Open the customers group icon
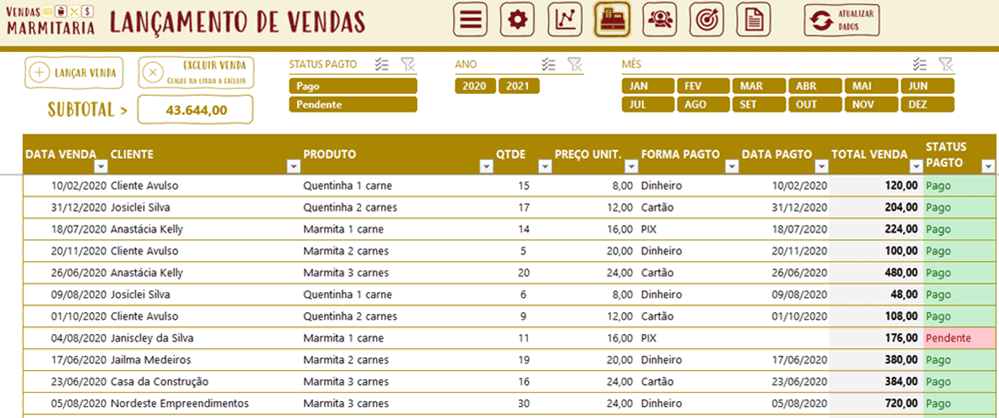999x418 pixels. [659, 20]
